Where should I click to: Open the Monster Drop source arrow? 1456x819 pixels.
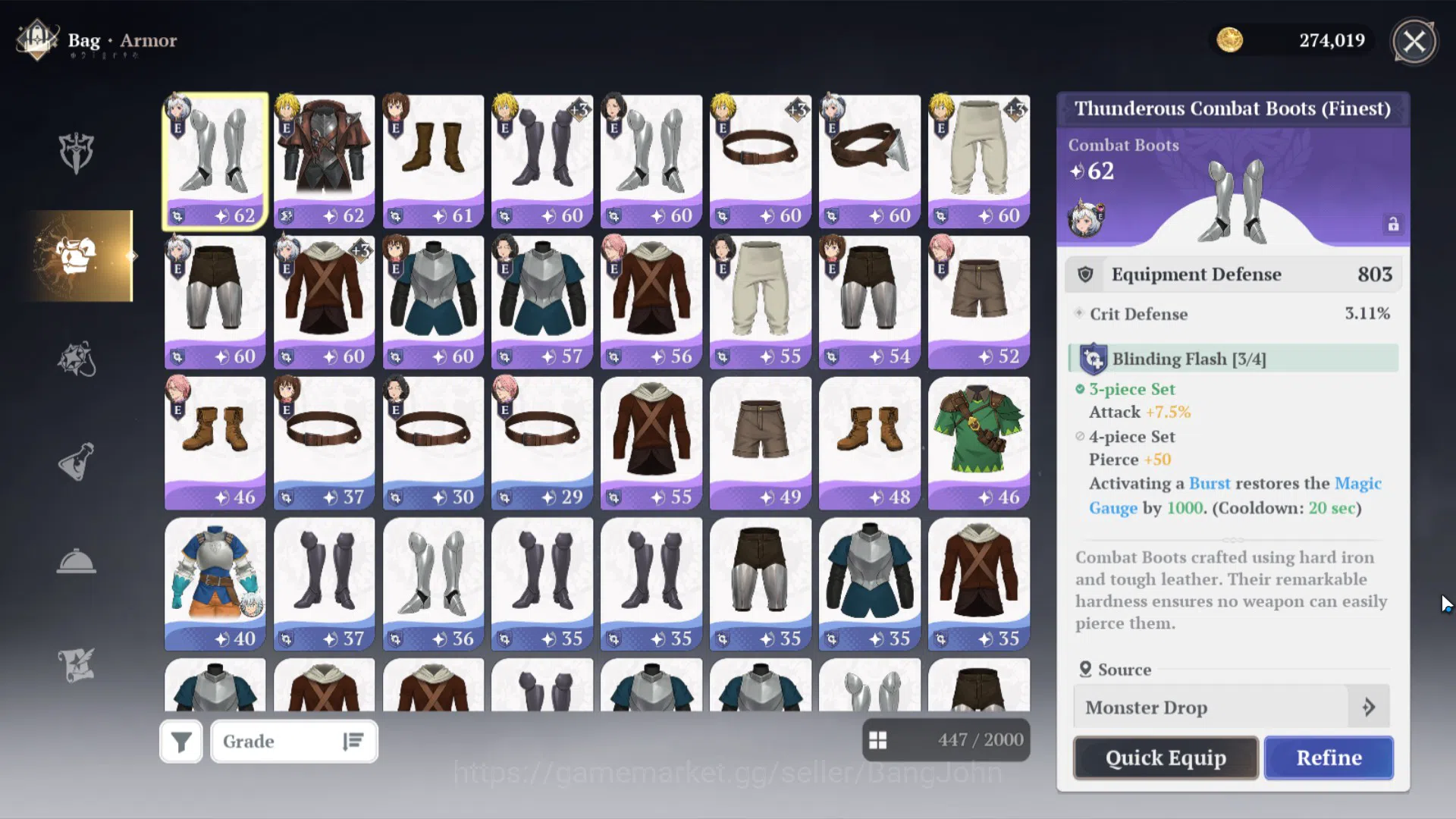1369,708
